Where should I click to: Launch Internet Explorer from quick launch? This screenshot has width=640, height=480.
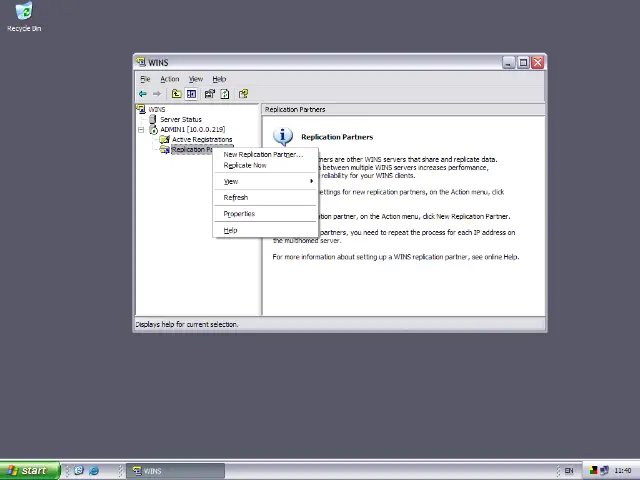[x=93, y=471]
